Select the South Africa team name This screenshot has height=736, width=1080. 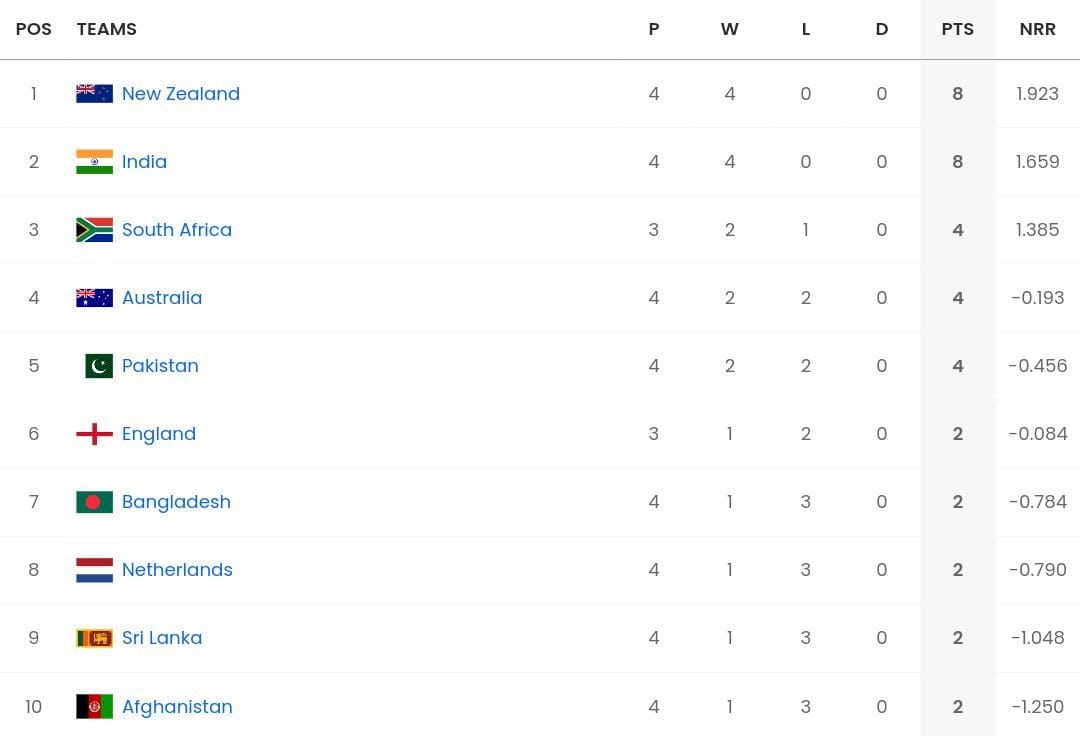[x=177, y=229]
